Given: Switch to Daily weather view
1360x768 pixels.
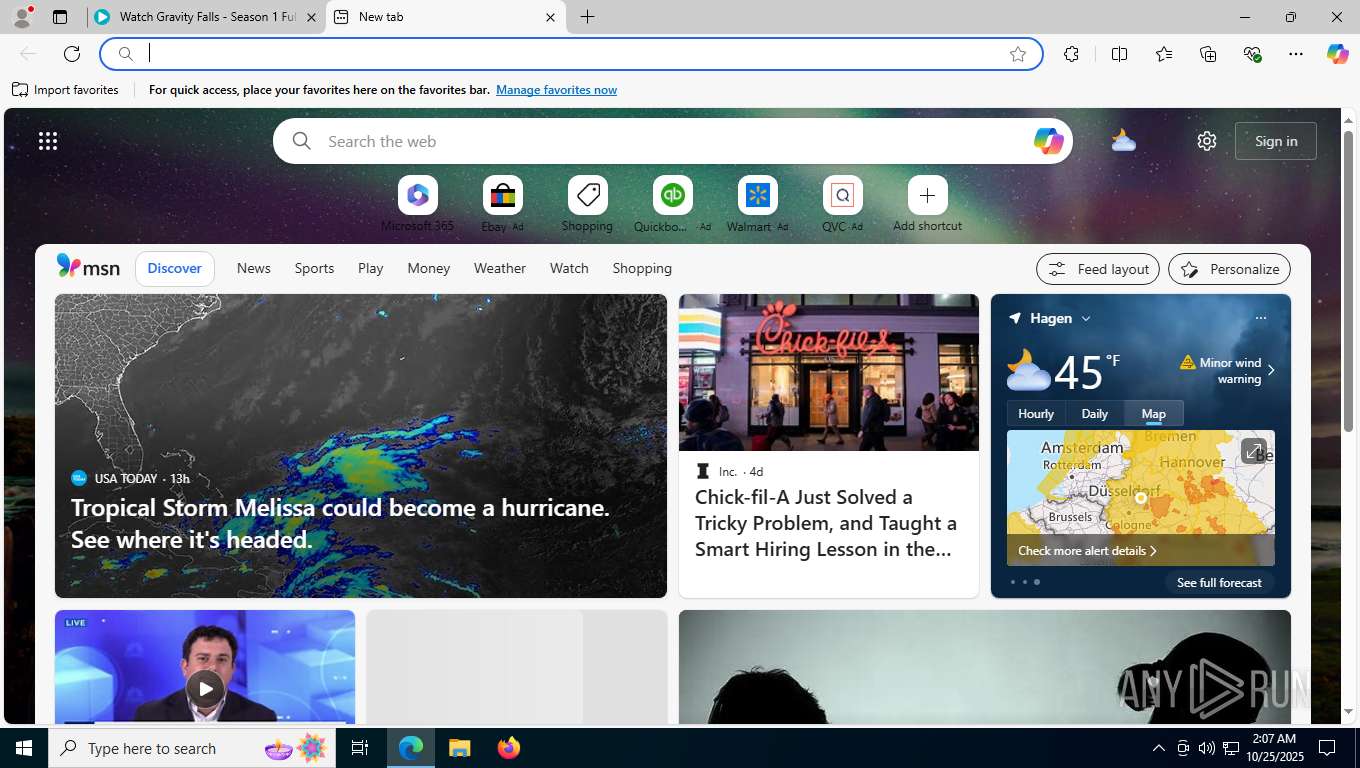Looking at the screenshot, I should (1095, 413).
